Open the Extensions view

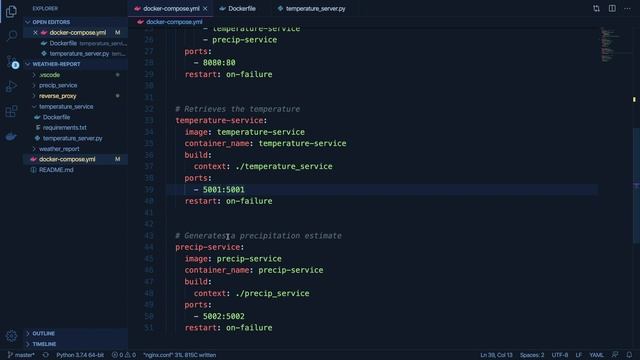[x=11, y=111]
